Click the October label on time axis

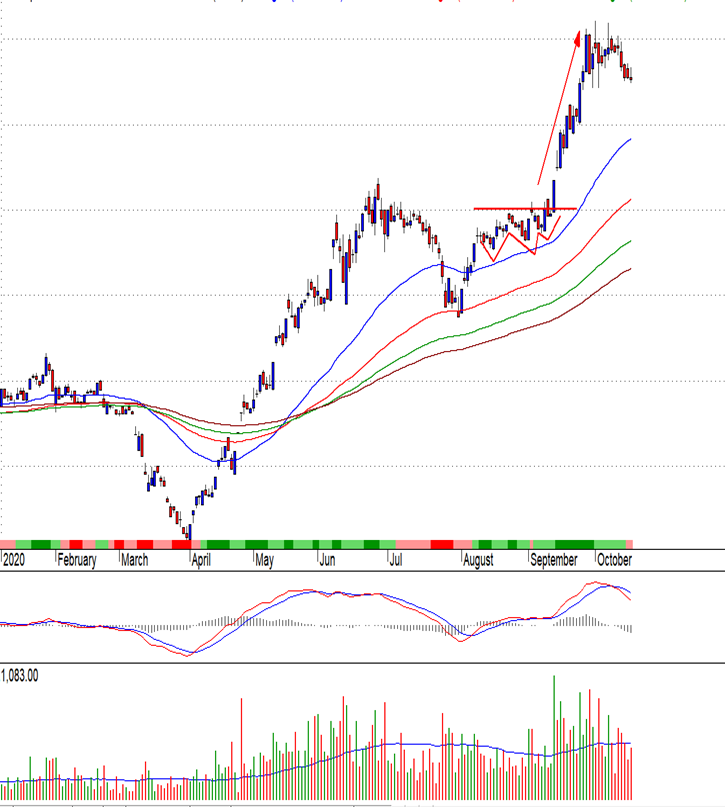click(614, 560)
